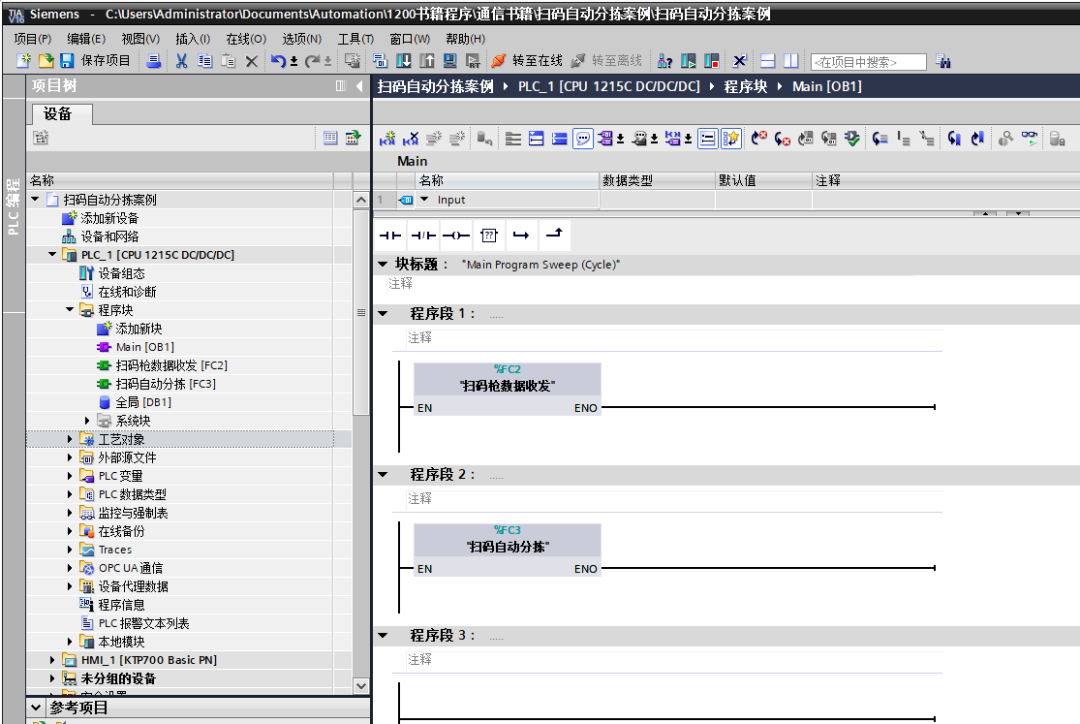Insert a normally open contact
1080x724 pixels.
pos(390,236)
